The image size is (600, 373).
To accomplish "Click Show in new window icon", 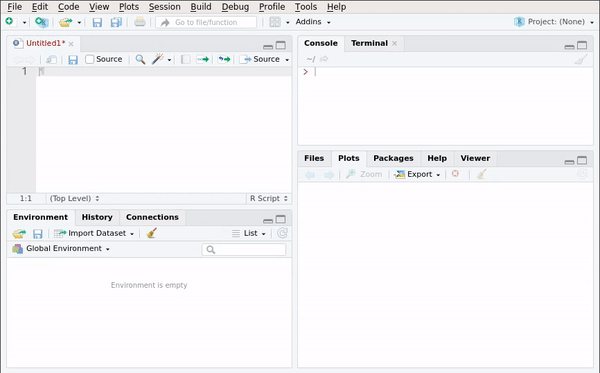I will (51, 59).
